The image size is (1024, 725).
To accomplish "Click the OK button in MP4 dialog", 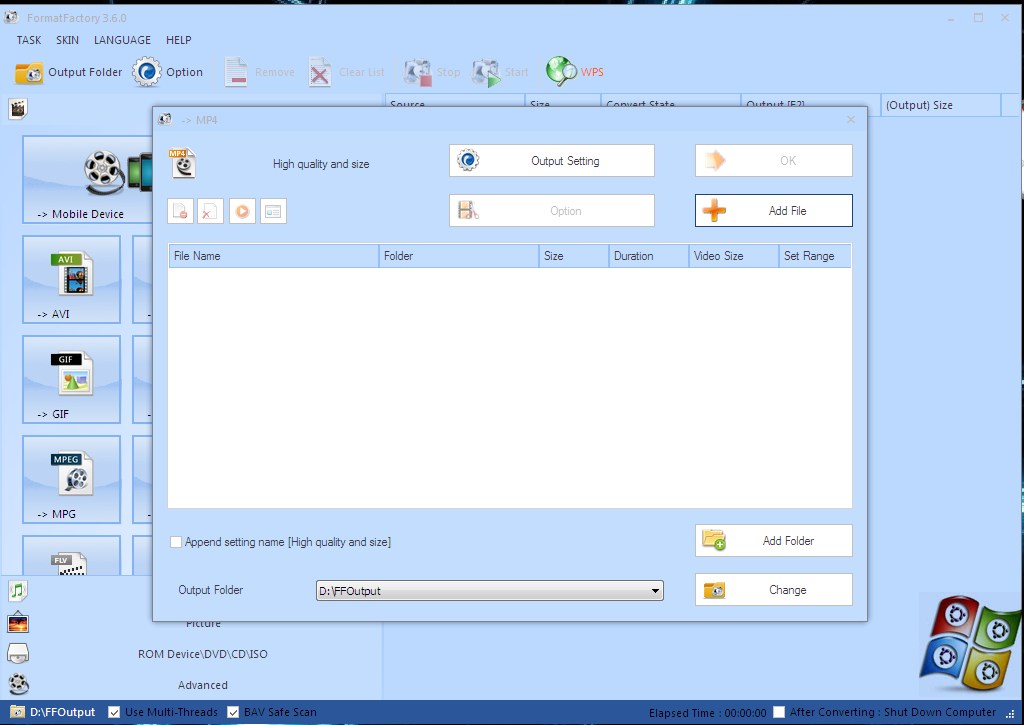I will point(774,161).
